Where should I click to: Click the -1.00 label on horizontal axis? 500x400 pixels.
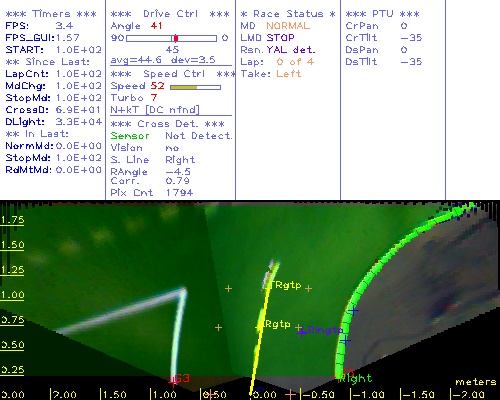pyautogui.click(x=369, y=395)
